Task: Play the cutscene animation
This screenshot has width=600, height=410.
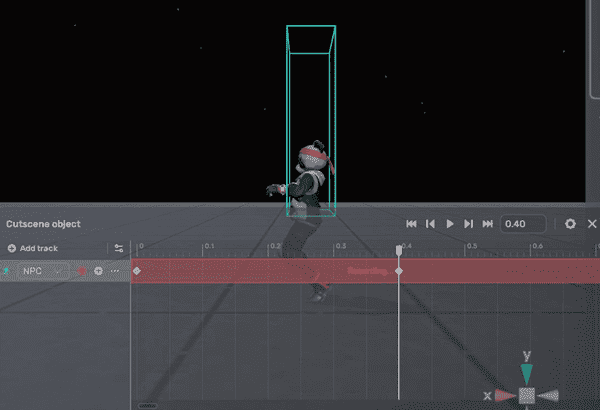Action: click(450, 224)
